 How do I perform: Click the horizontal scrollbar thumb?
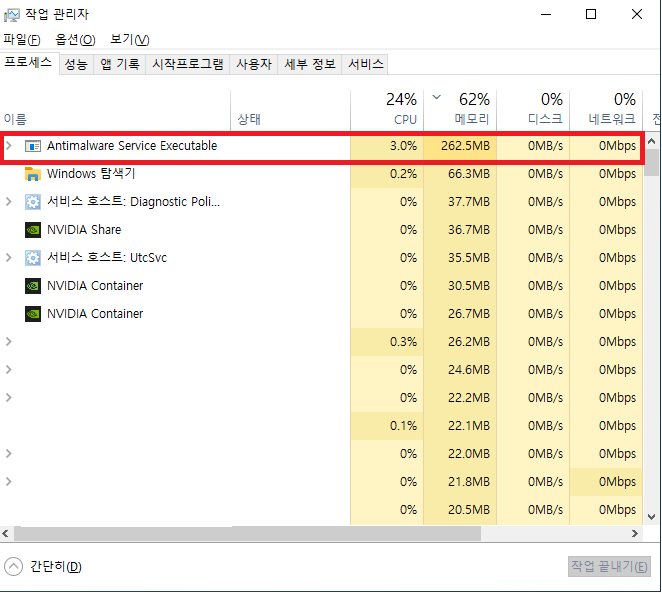pos(247,534)
